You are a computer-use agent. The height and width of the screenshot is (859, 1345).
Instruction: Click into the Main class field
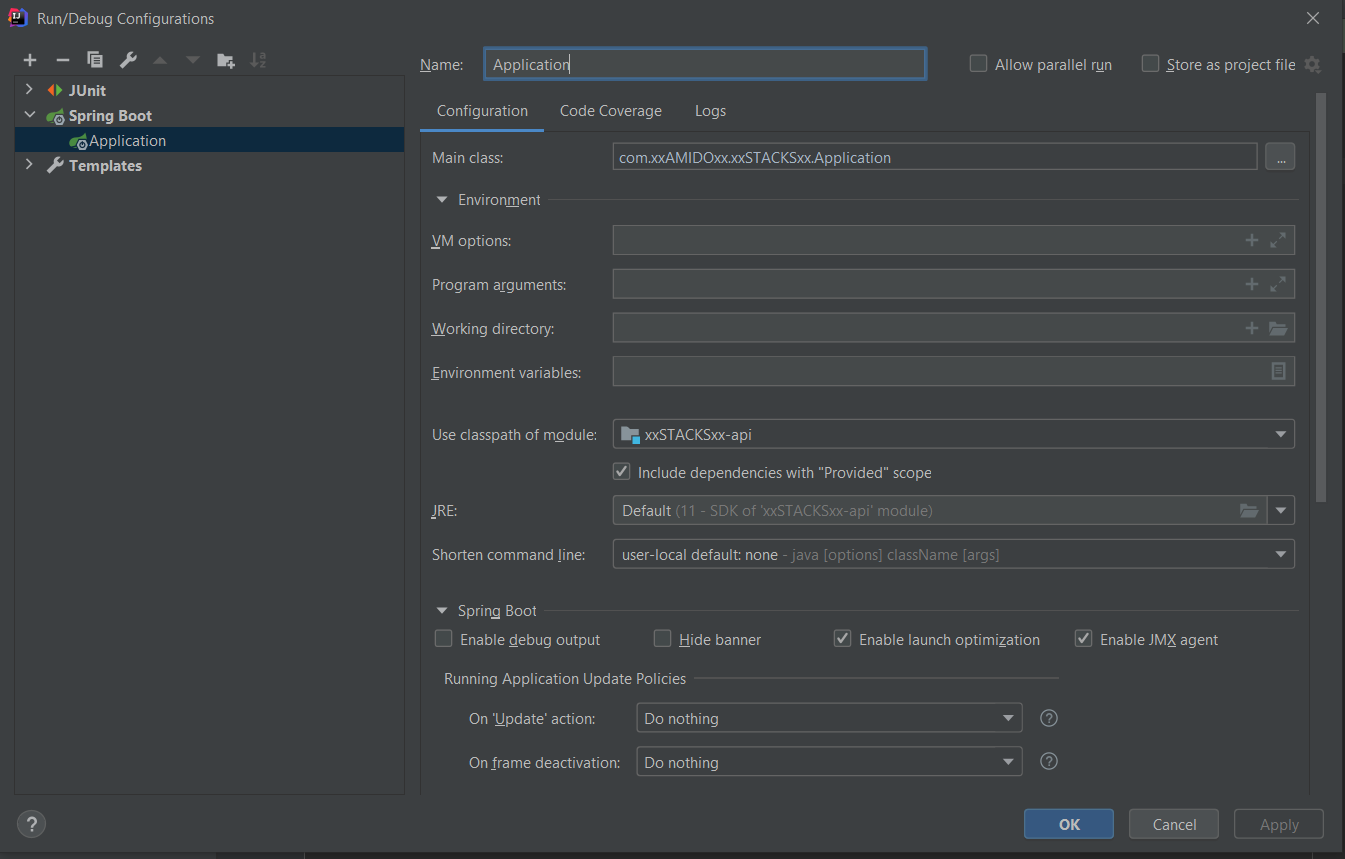[x=935, y=157]
